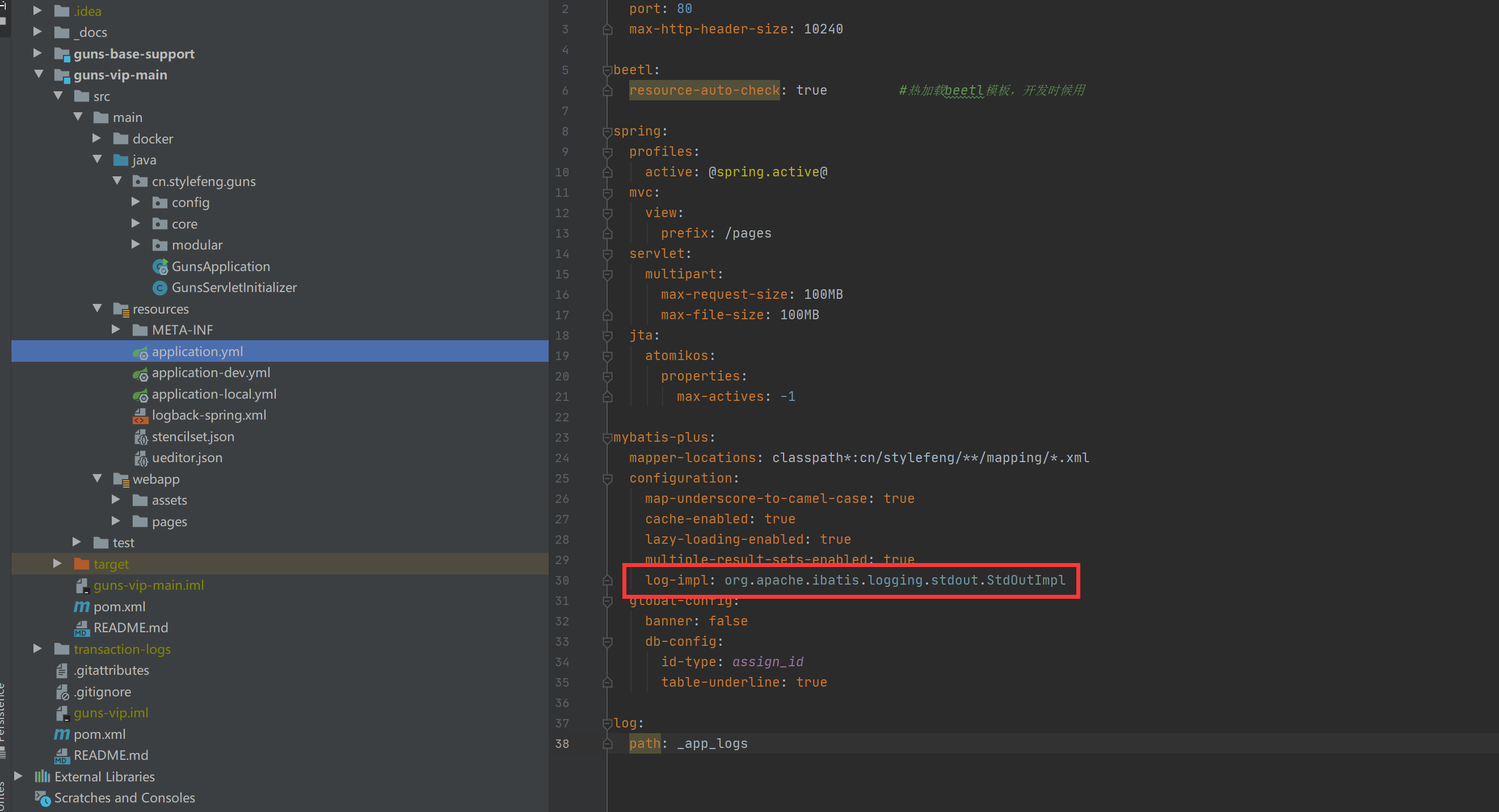Collapse the guns-vip-main module
Viewport: 1499px width, 812px height.
[39, 74]
